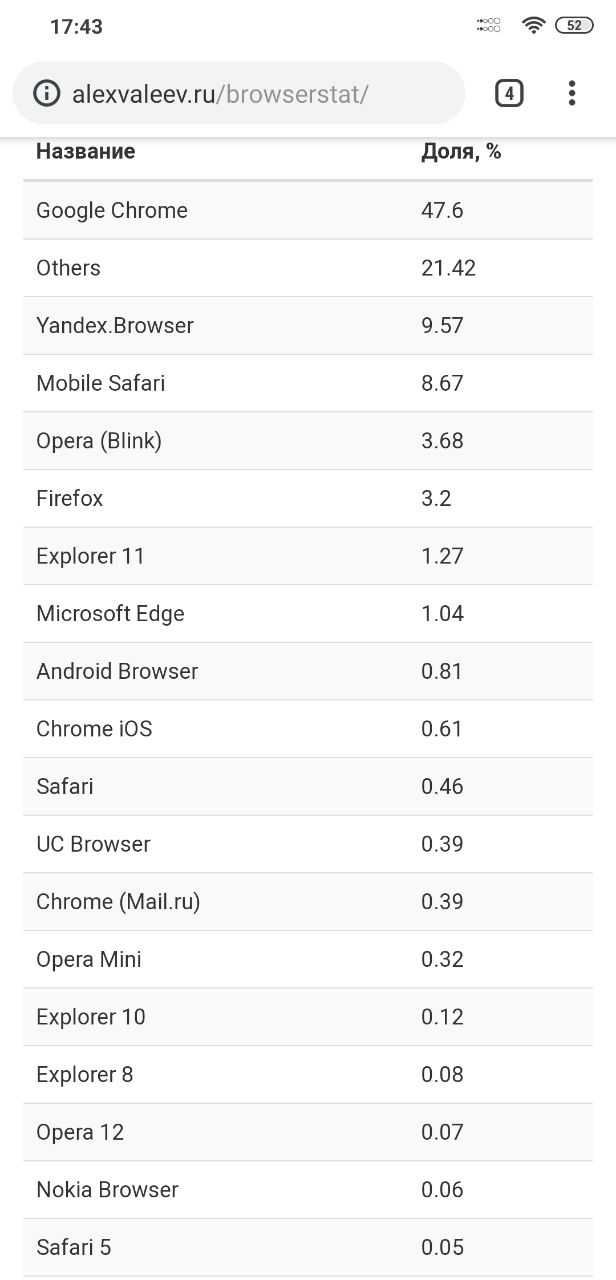Screen dimensions: 616x1280
Task: Select the UC Browser row
Action: click(x=308, y=845)
